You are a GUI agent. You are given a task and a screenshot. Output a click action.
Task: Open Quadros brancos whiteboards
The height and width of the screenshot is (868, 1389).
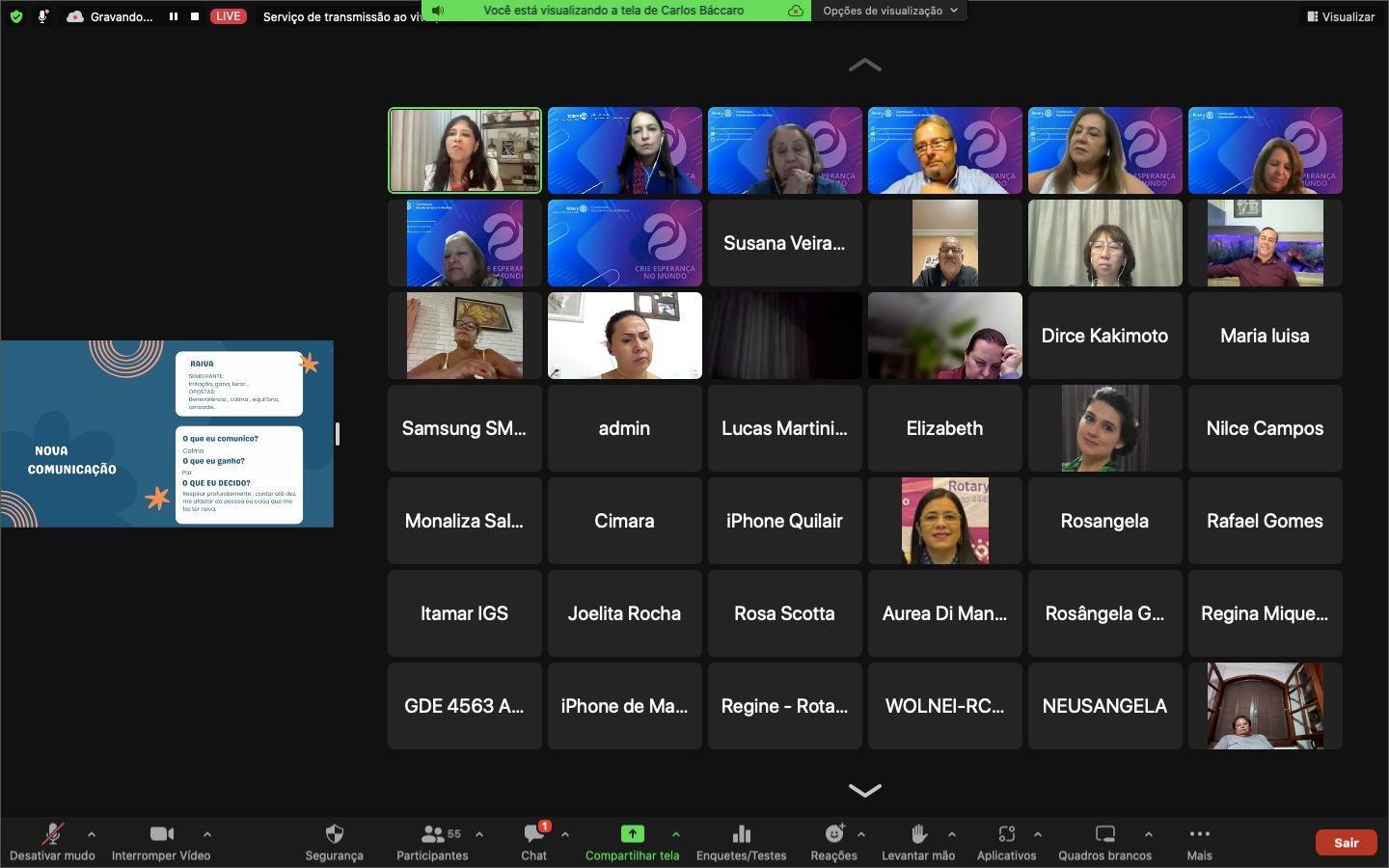click(x=1104, y=835)
